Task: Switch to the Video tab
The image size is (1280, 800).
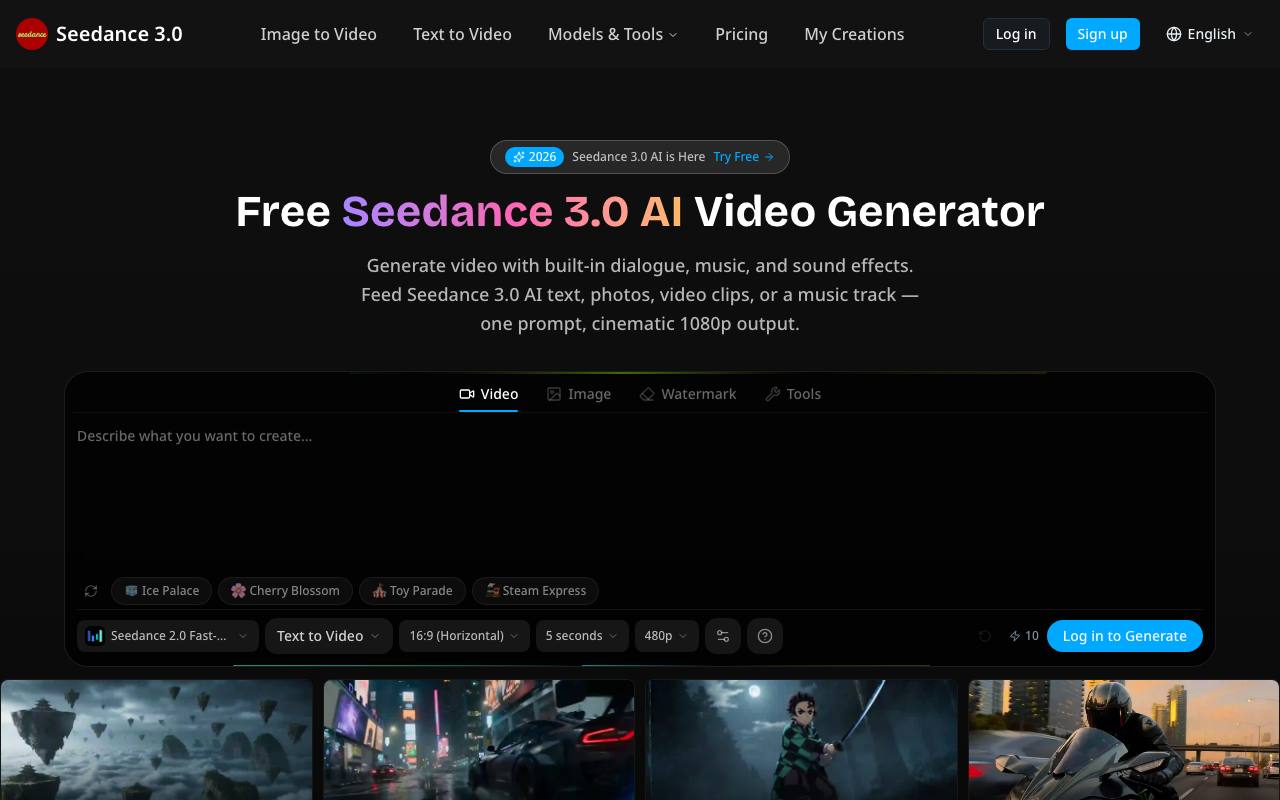Action: point(489,394)
